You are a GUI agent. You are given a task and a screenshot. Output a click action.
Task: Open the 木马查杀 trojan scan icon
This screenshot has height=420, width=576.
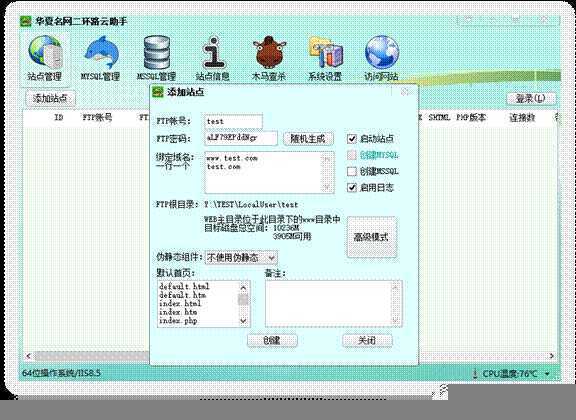(x=269, y=58)
